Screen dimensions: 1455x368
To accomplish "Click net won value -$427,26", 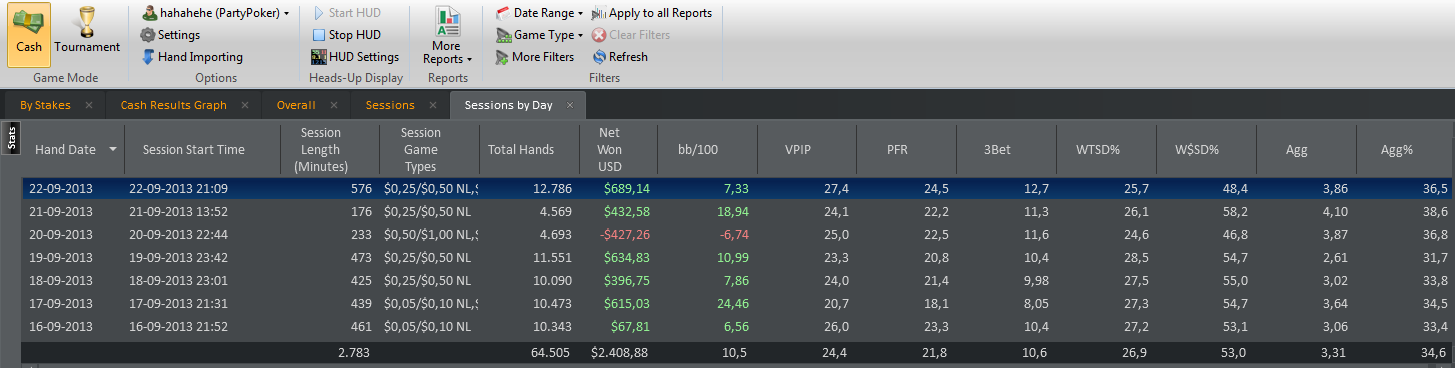I will click(x=626, y=234).
